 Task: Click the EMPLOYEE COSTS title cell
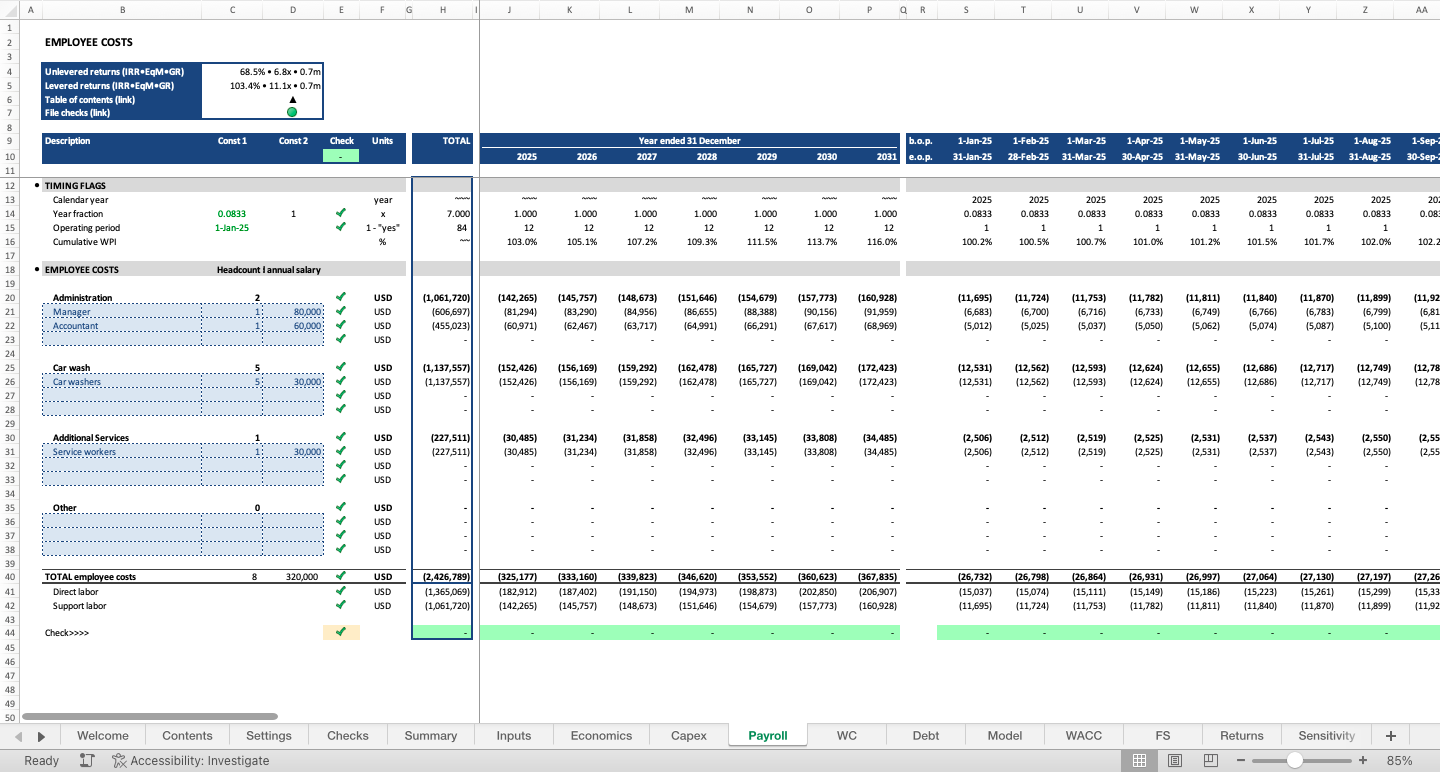tap(89, 42)
